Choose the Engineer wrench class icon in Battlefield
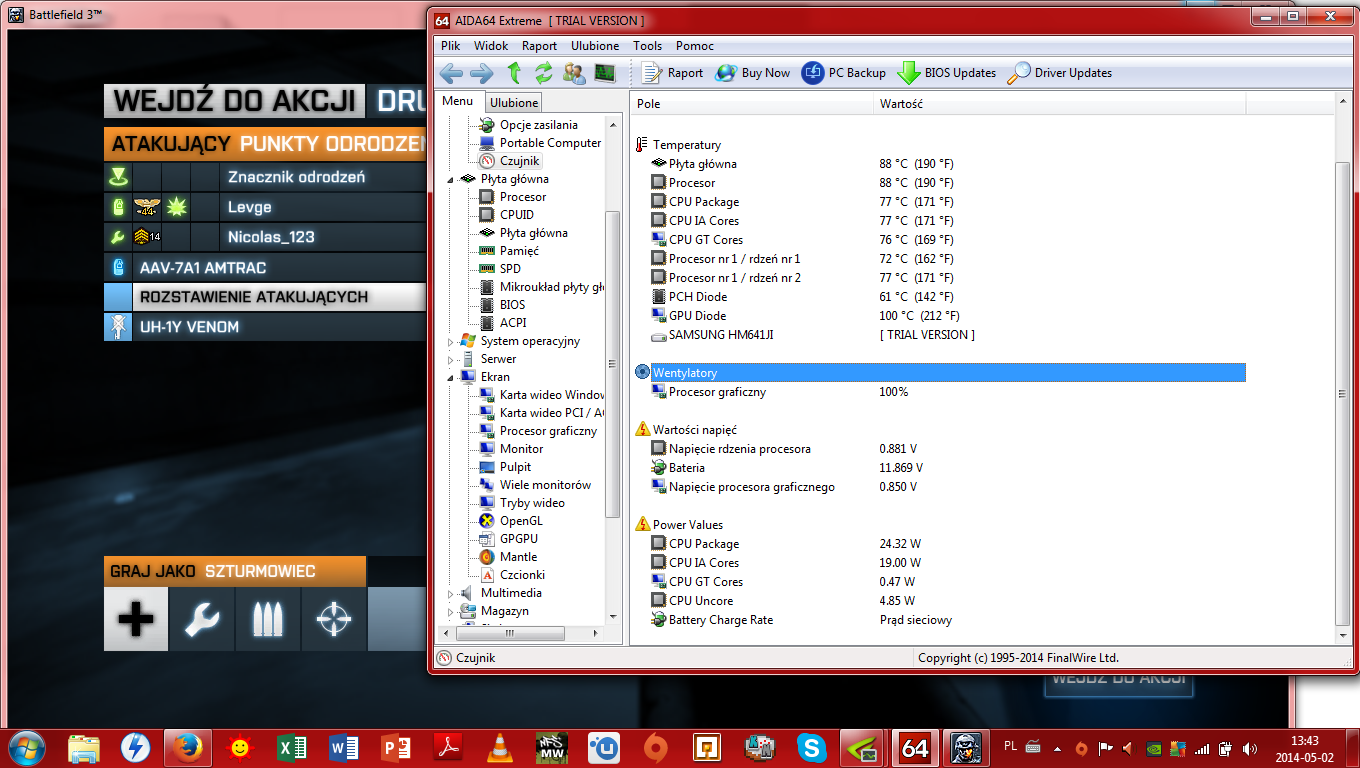Image resolution: width=1360 pixels, height=768 pixels. [202, 620]
